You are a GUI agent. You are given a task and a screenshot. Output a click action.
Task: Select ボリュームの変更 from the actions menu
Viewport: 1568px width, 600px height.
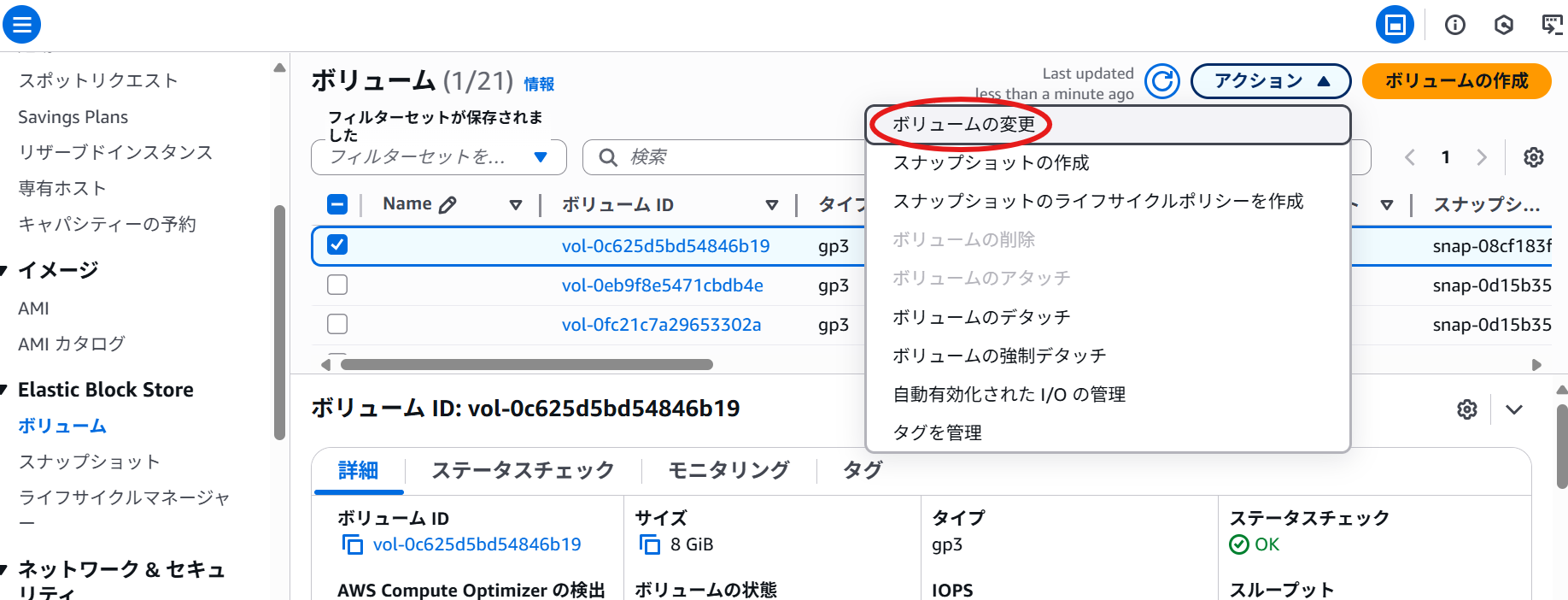click(1108, 125)
